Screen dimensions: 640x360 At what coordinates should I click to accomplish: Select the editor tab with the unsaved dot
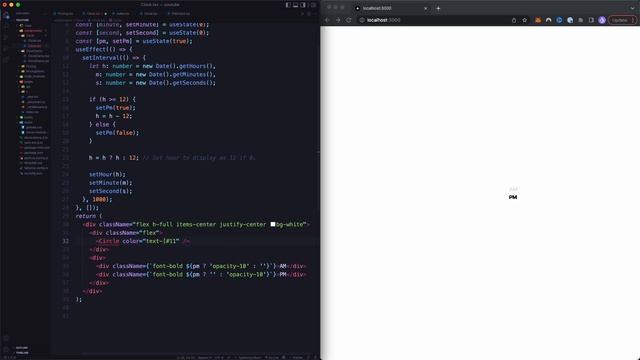pyautogui.click(x=94, y=13)
